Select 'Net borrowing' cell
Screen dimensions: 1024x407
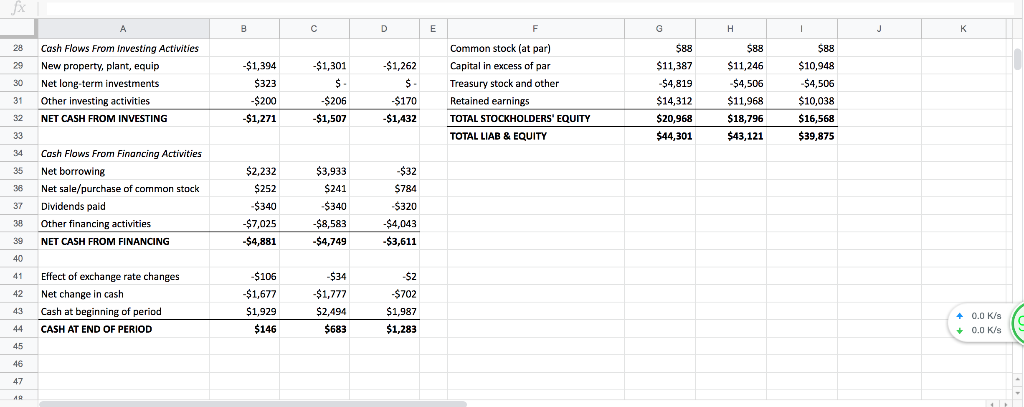click(123, 171)
